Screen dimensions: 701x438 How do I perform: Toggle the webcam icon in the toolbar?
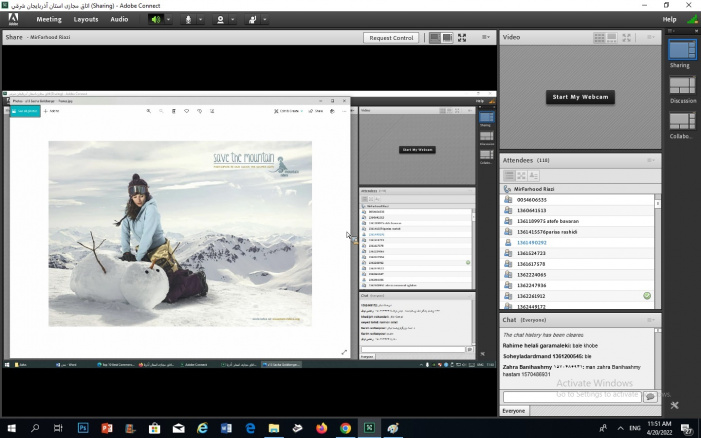[220, 19]
